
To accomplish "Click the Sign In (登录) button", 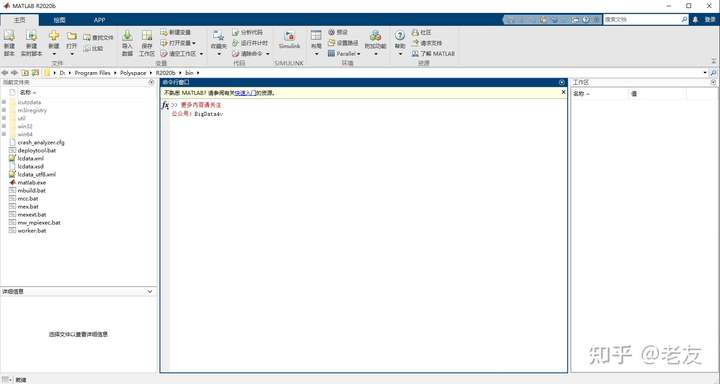I will tap(710, 19).
